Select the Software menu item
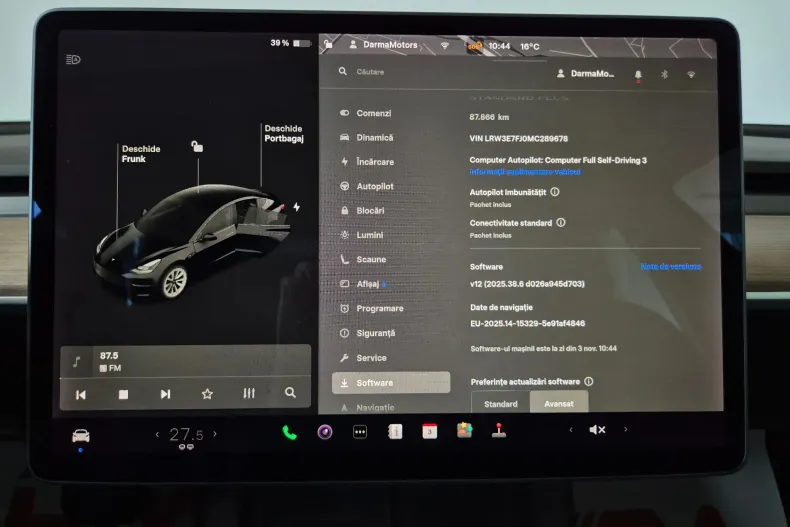This screenshot has height=527, width=790. point(391,383)
